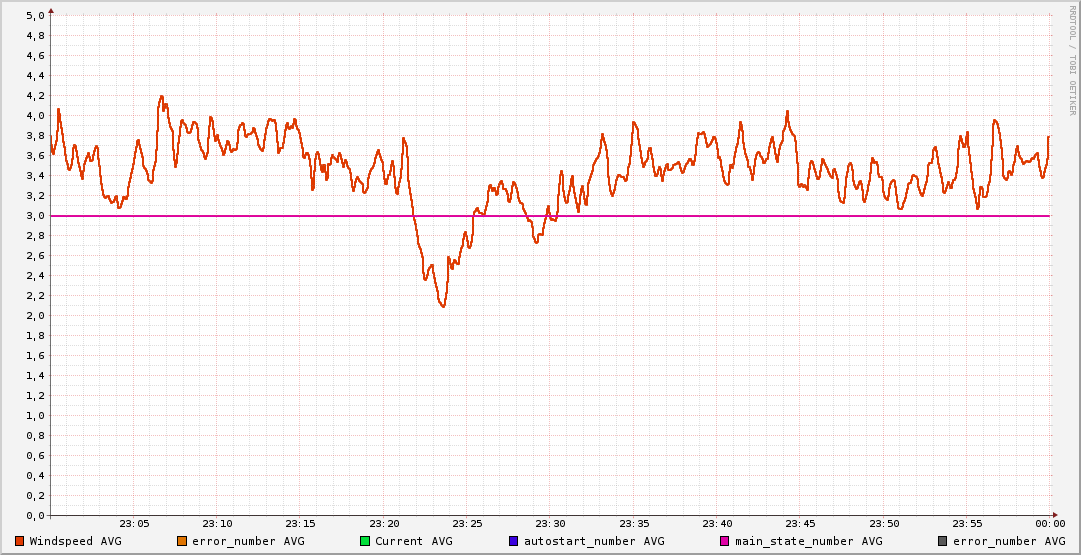Select the main_state_number AVG legend text

pyautogui.click(x=808, y=541)
